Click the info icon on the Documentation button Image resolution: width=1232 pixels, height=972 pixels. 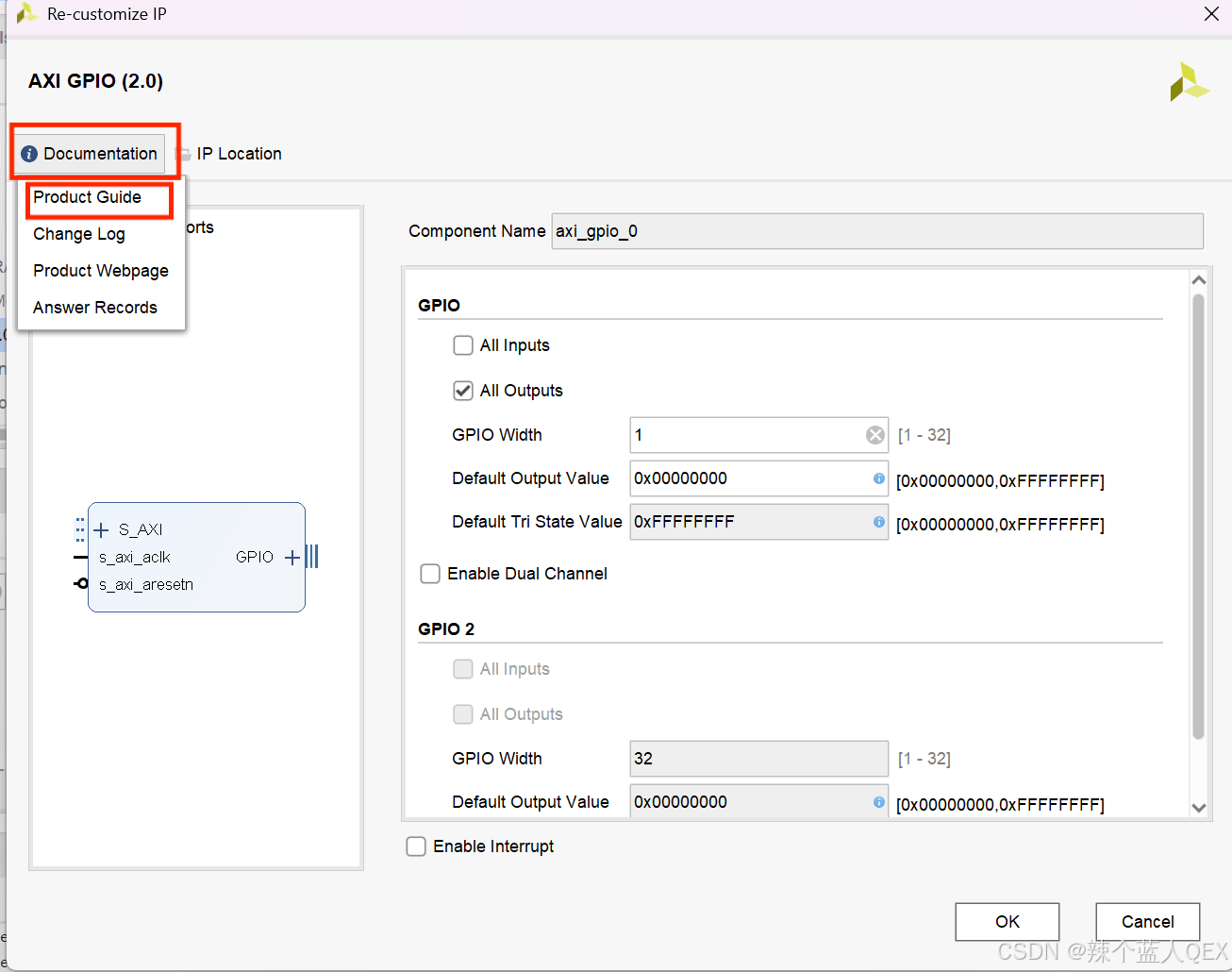pos(31,153)
